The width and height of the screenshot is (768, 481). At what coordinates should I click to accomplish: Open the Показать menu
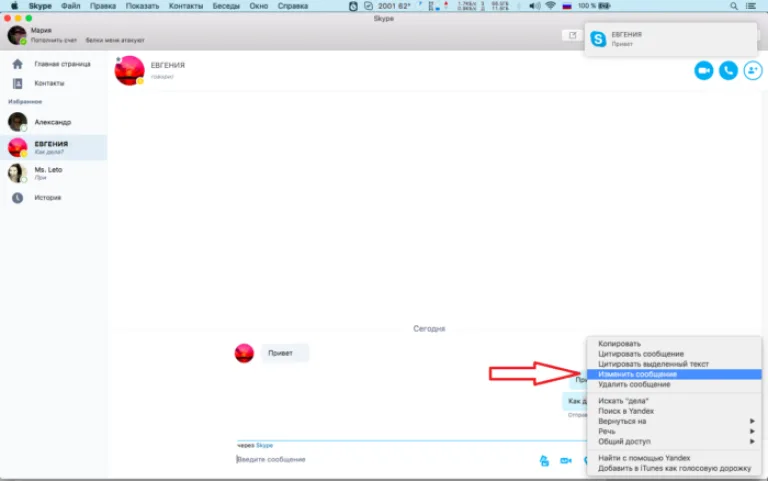point(142,6)
